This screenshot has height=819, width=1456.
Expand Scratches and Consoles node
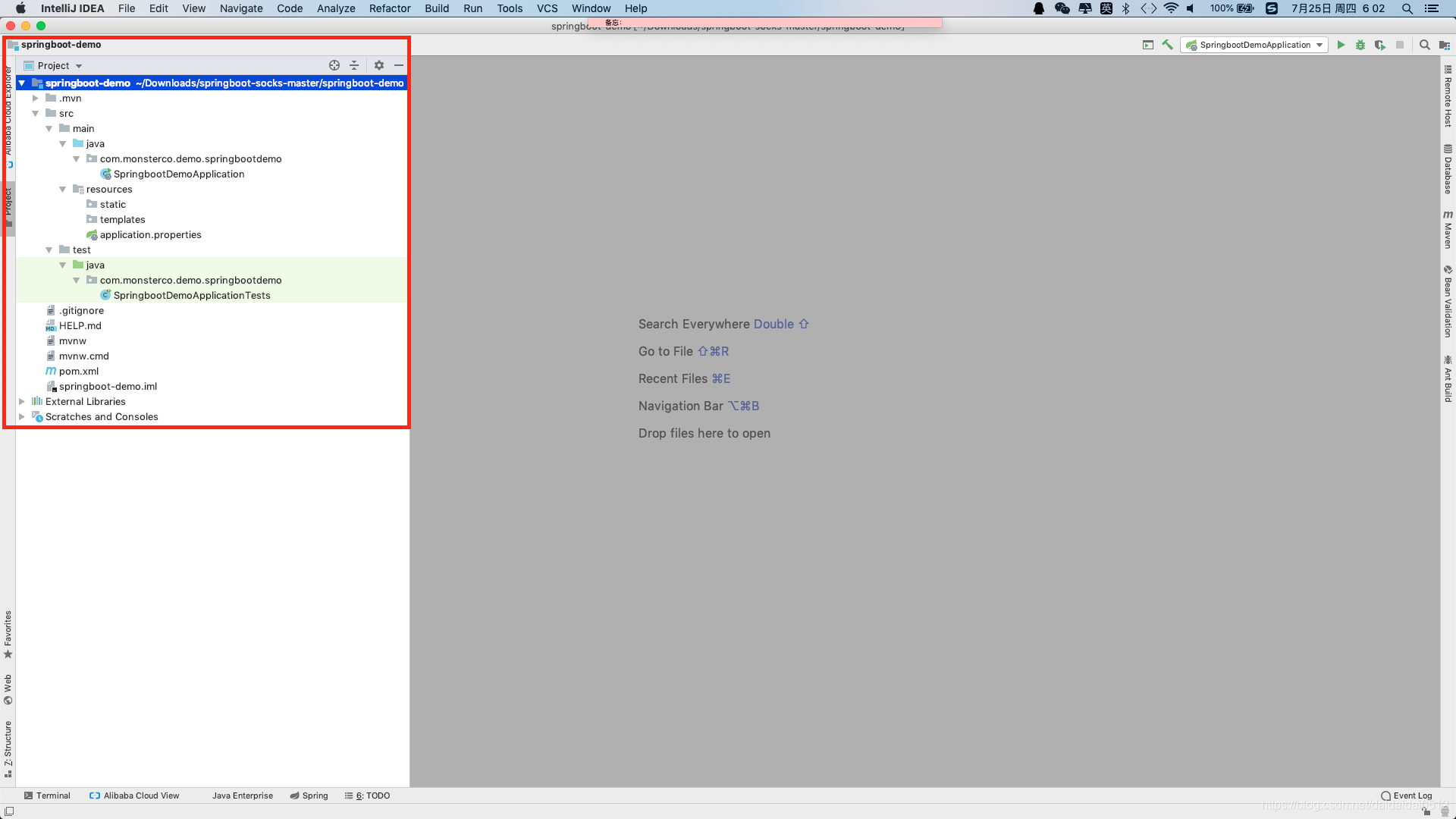pos(22,416)
